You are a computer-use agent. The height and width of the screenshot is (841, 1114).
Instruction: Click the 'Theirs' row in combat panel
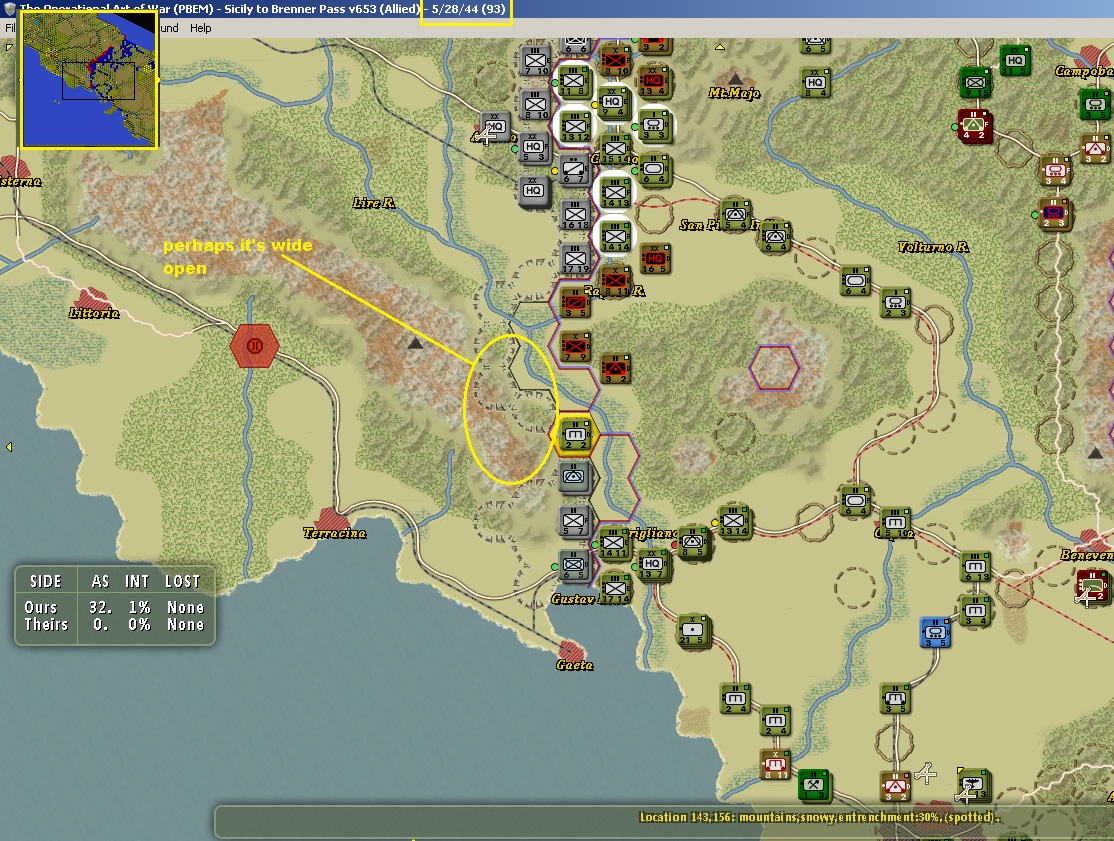click(114, 624)
